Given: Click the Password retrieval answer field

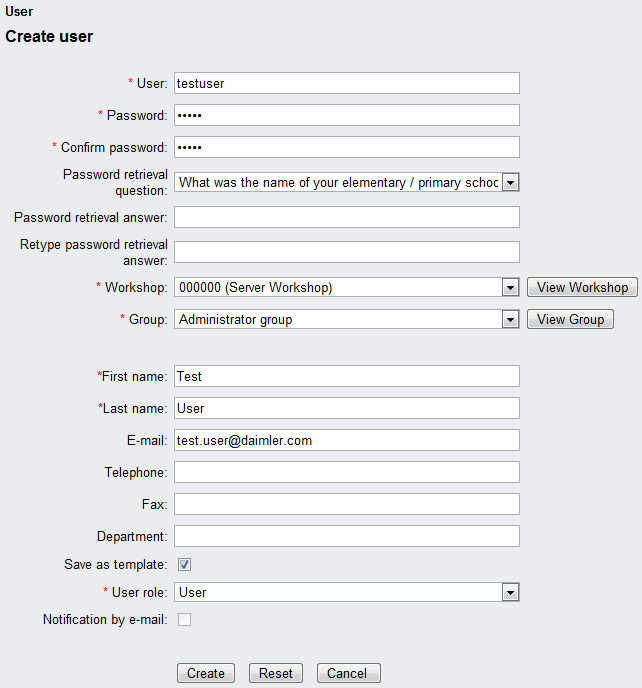Looking at the screenshot, I should 346,217.
